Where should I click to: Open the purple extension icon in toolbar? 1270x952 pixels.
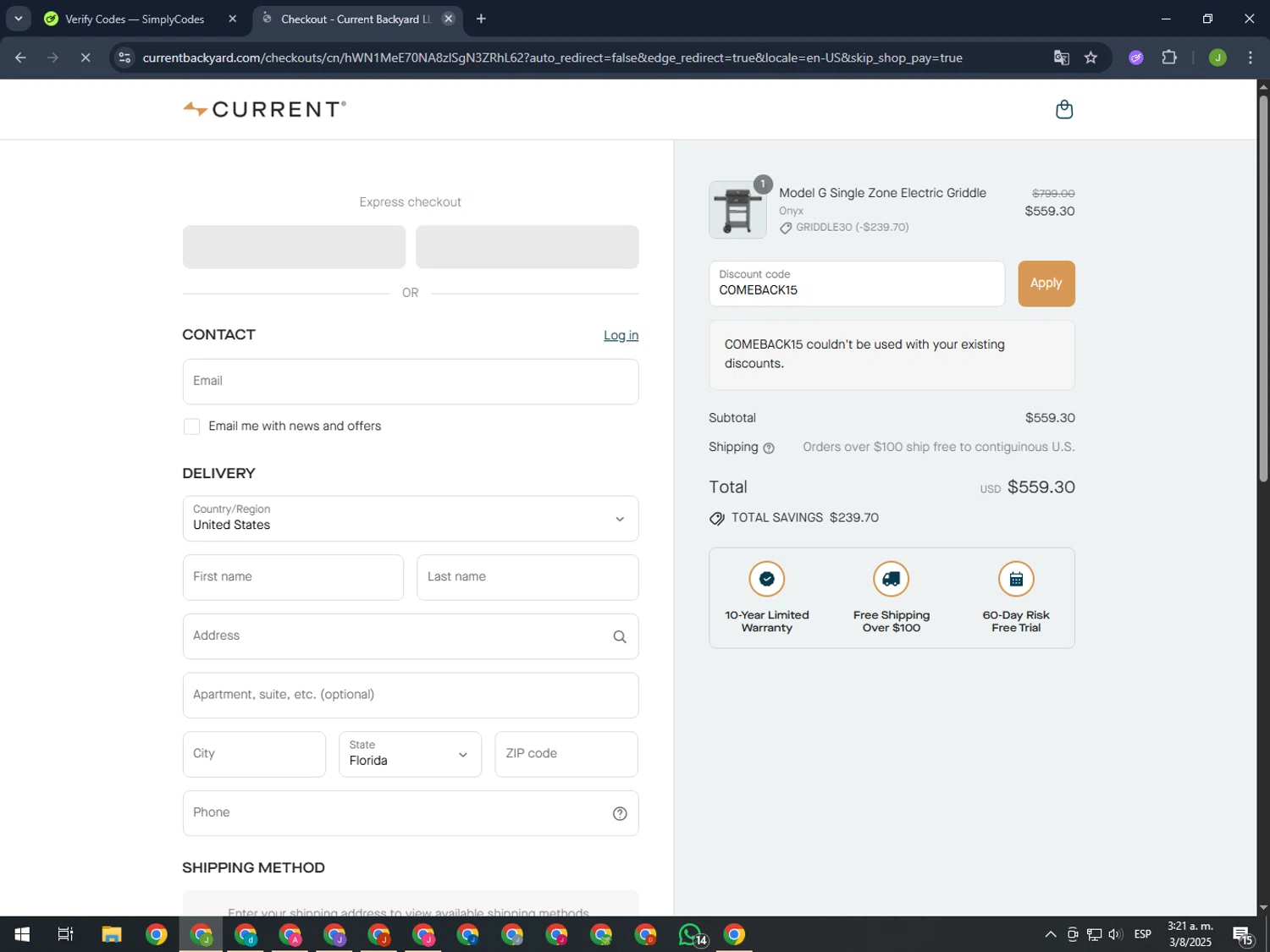[1136, 58]
